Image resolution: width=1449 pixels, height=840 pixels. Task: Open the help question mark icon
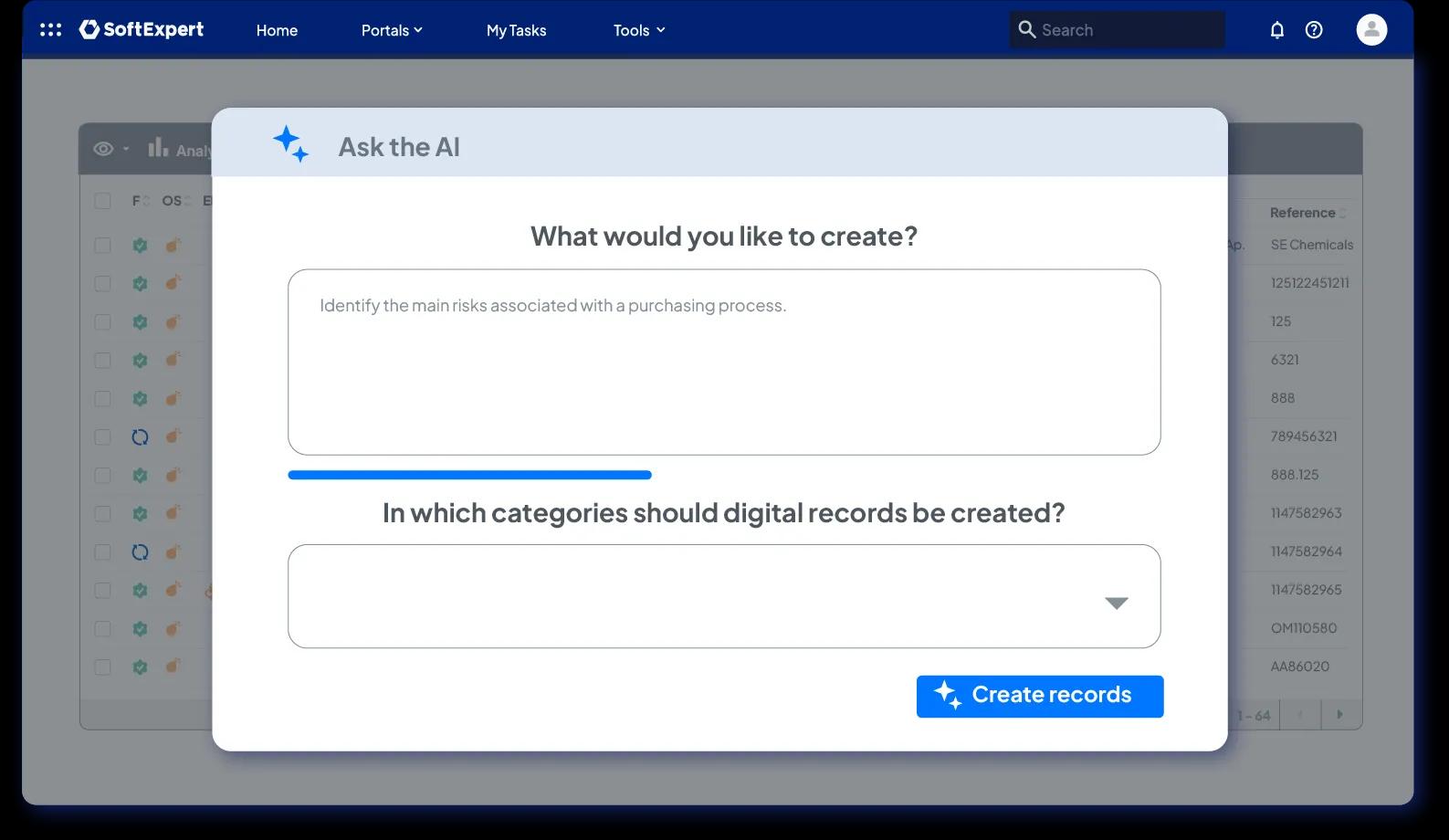[1314, 30]
